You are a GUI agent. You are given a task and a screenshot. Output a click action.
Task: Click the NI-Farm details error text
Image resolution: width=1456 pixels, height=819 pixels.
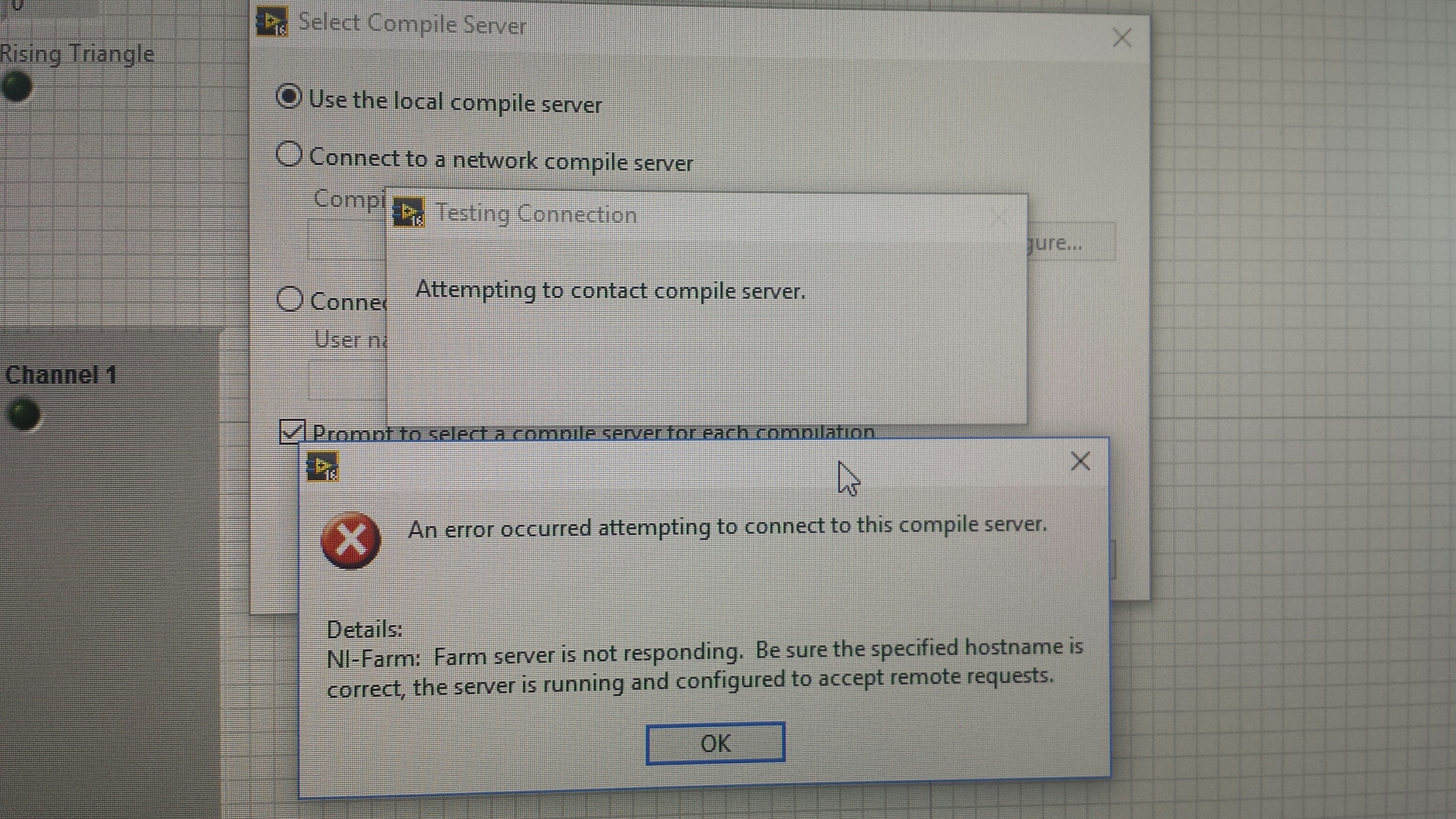pos(704,668)
